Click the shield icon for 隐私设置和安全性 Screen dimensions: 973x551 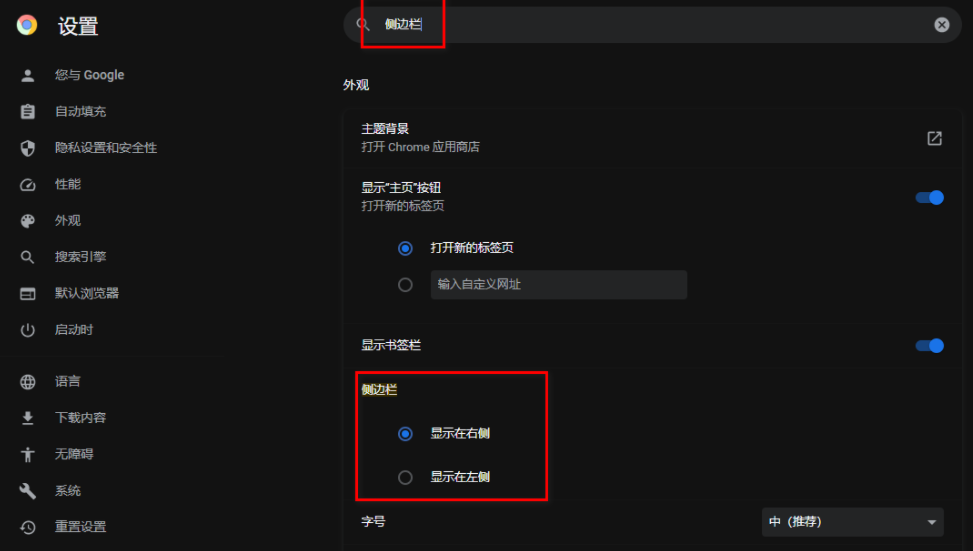point(27,148)
